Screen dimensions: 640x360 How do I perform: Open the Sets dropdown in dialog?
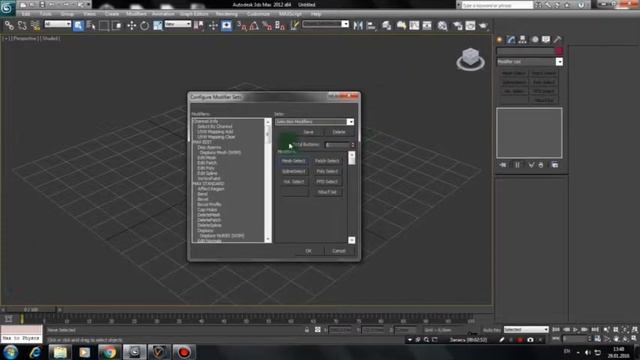pyautogui.click(x=314, y=122)
